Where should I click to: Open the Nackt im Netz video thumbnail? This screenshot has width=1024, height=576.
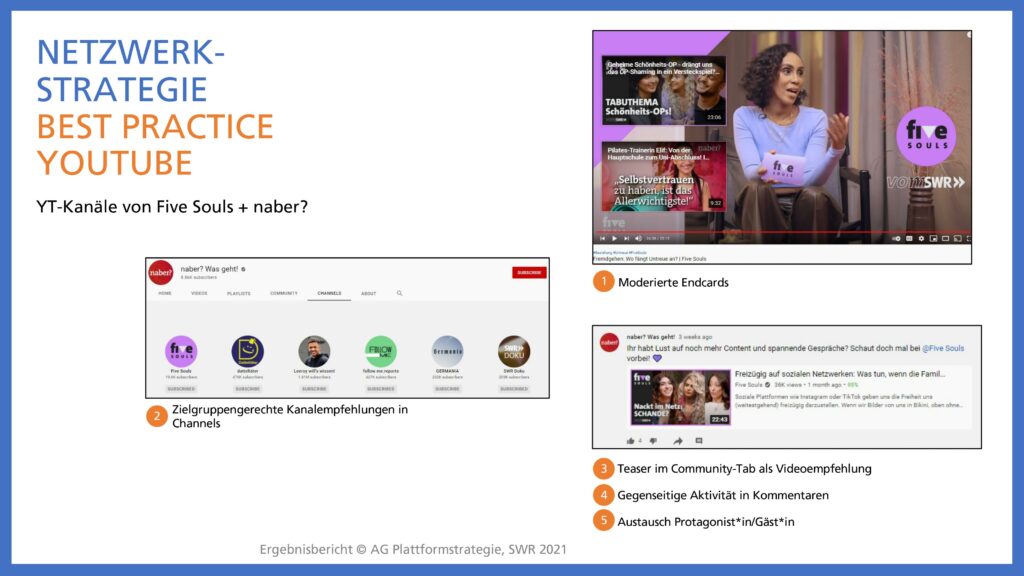pos(679,397)
